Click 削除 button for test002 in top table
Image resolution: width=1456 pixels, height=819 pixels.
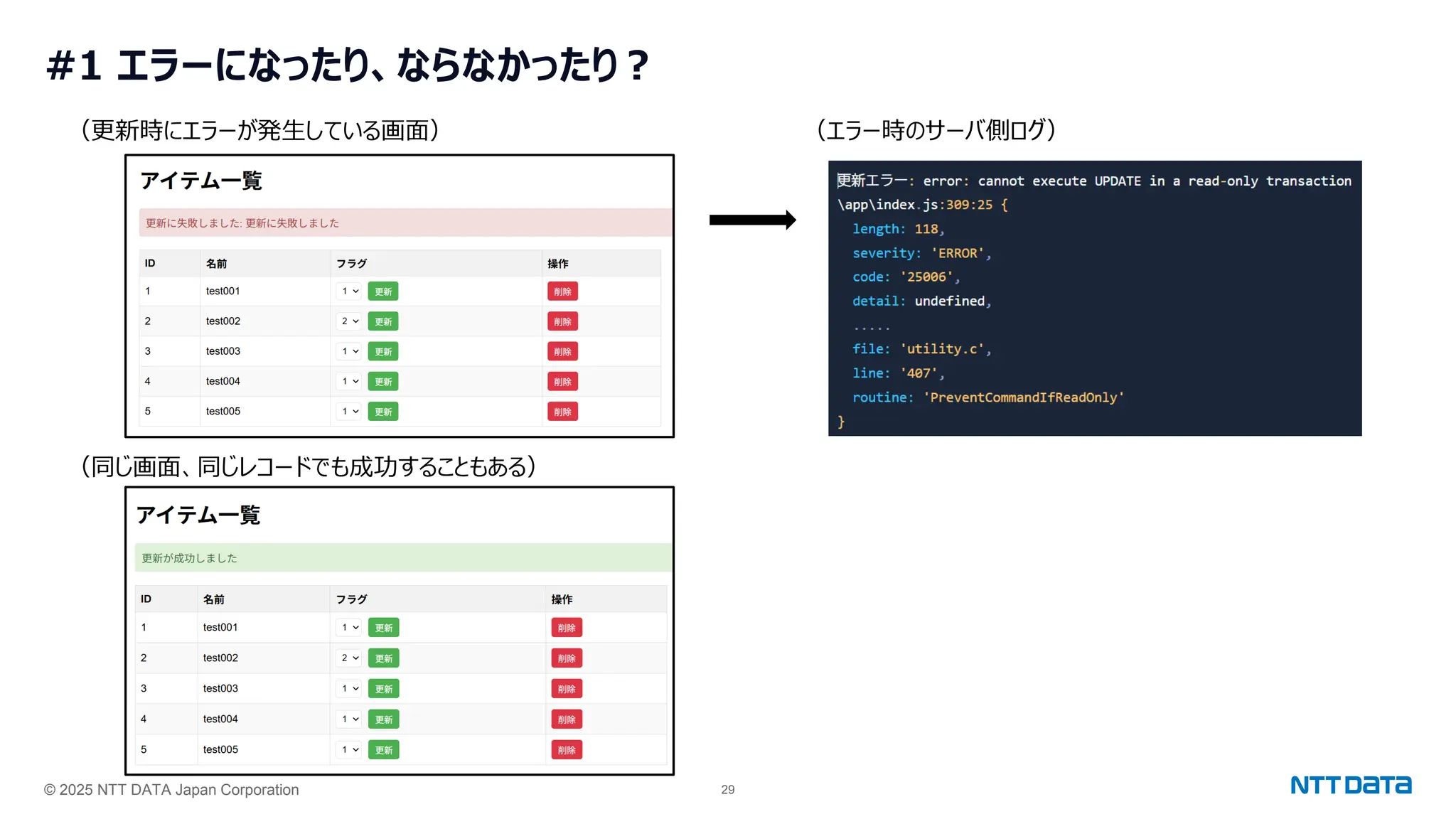coord(562,321)
